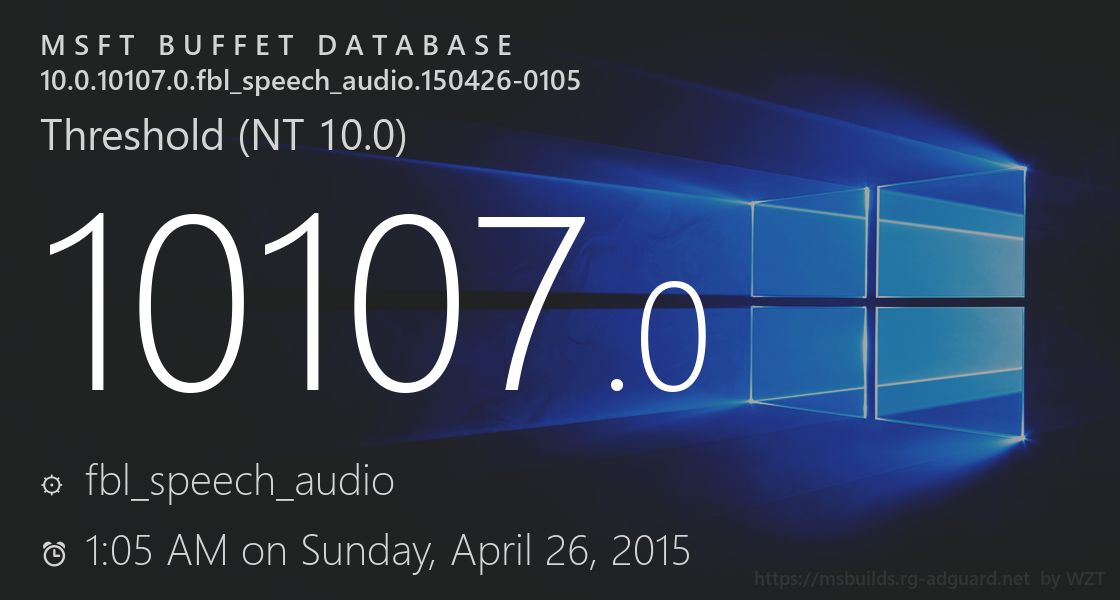This screenshot has width=1120, height=600.
Task: Click the Windows logo graphic
Action: pos(888,304)
